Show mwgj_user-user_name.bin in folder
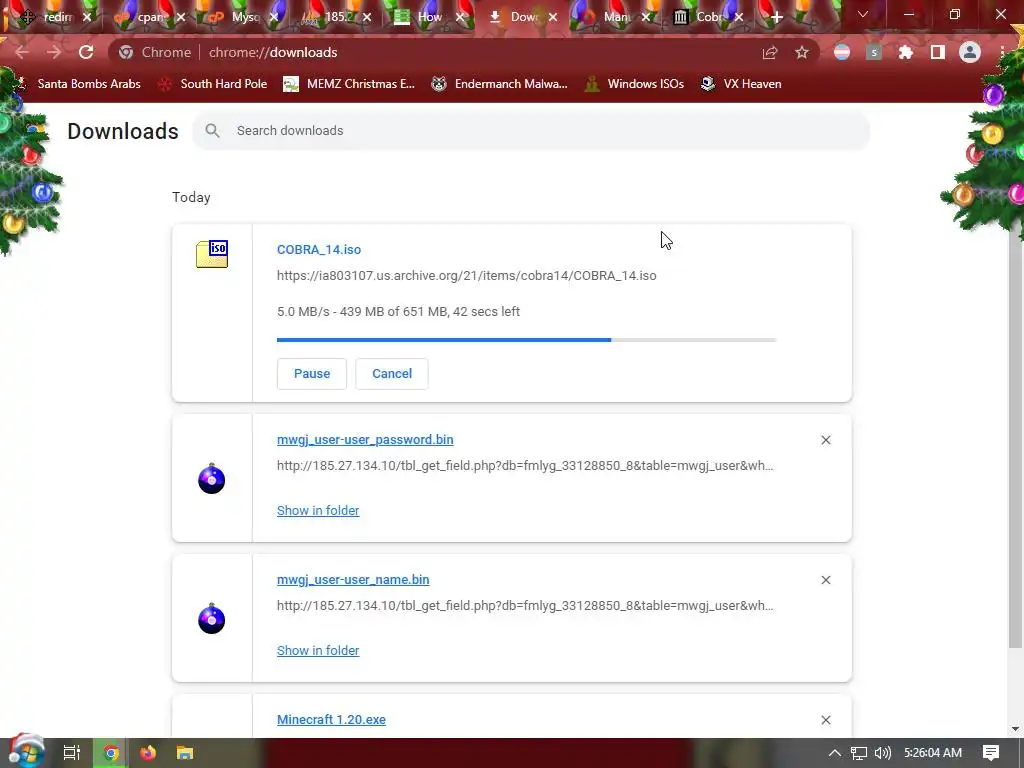 318,650
